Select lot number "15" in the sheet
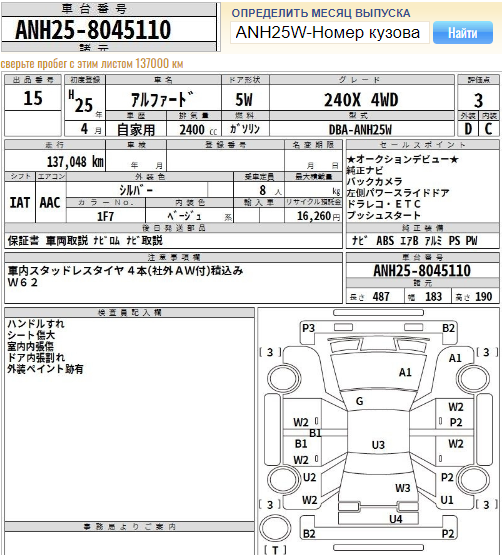Screen dimensions: 502x555 click(33, 98)
